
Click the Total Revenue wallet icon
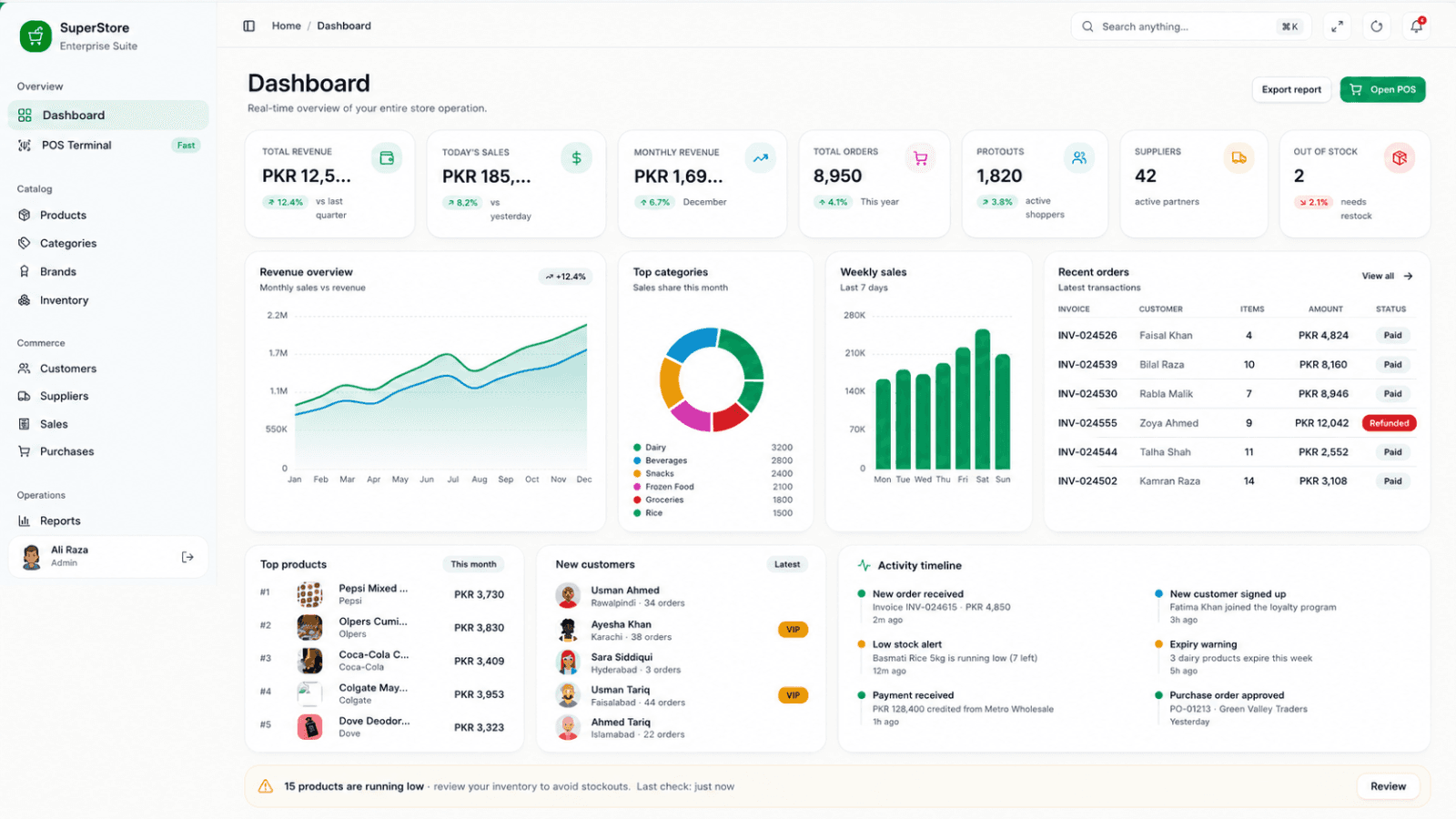(x=387, y=158)
